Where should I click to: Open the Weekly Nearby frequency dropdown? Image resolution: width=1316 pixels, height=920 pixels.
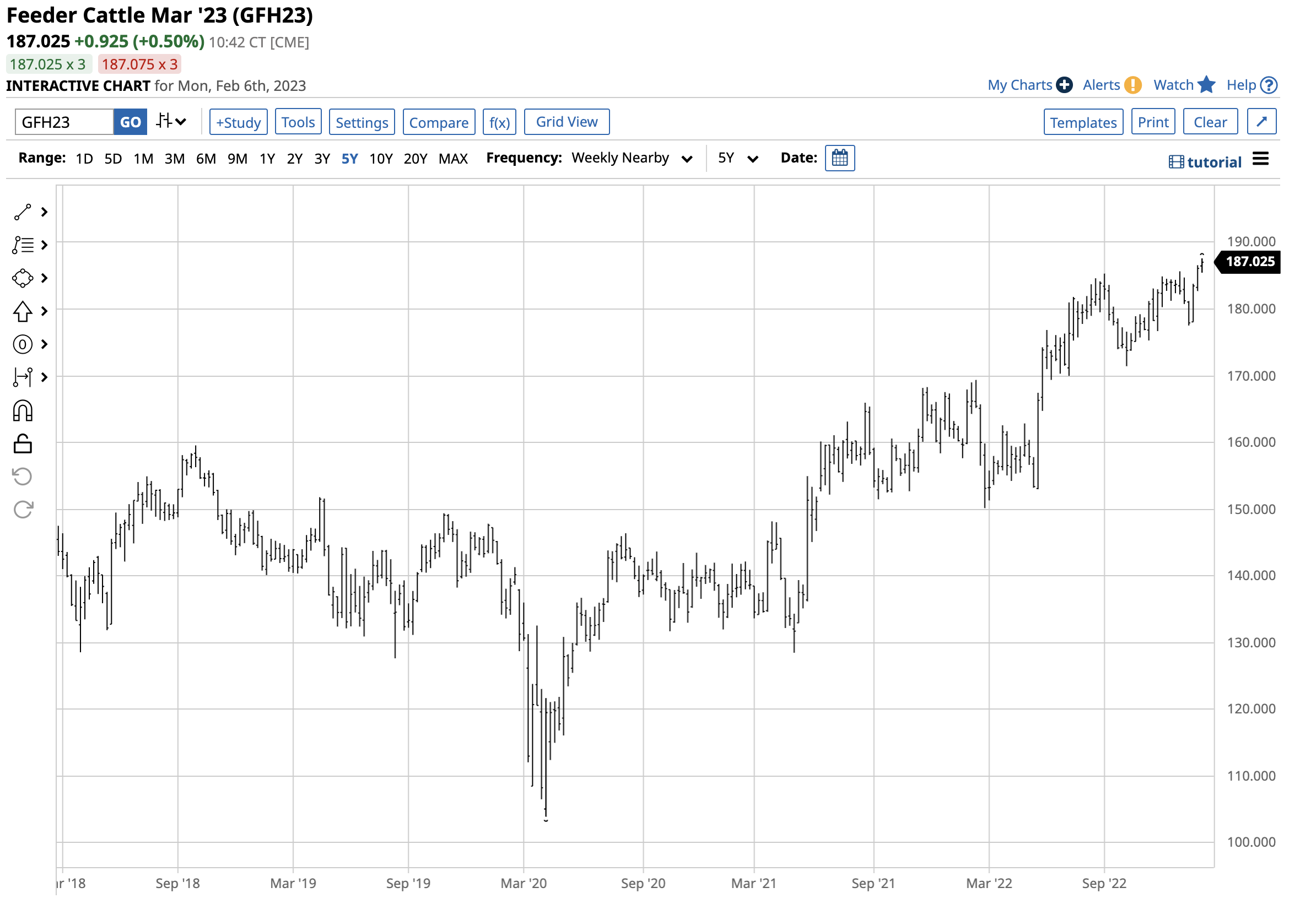coord(632,158)
